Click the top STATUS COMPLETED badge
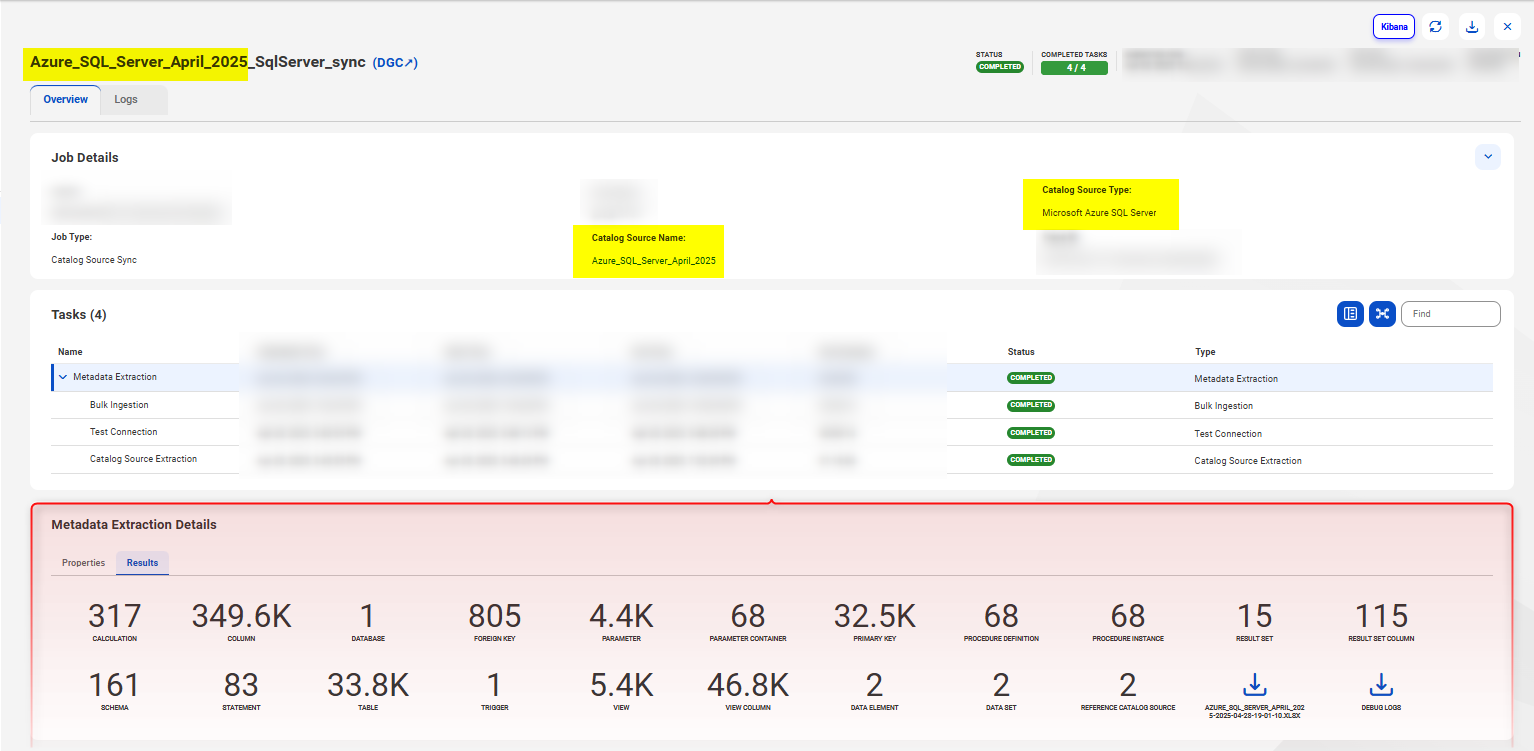Screen dimensions: 1534x751 [x=1000, y=67]
